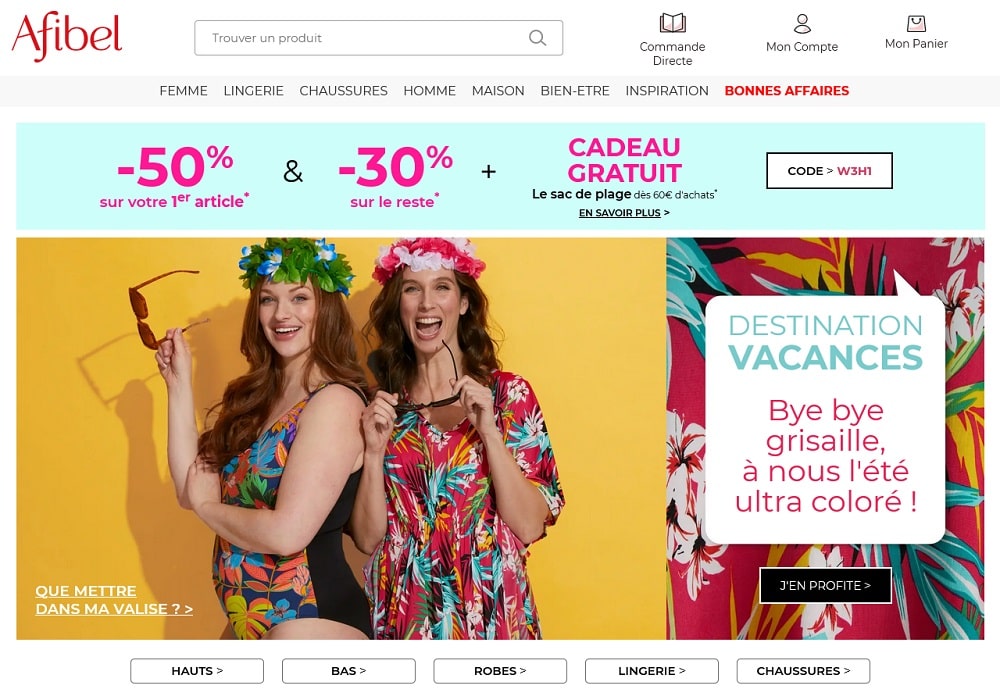Open the FEMME menu

tap(183, 91)
